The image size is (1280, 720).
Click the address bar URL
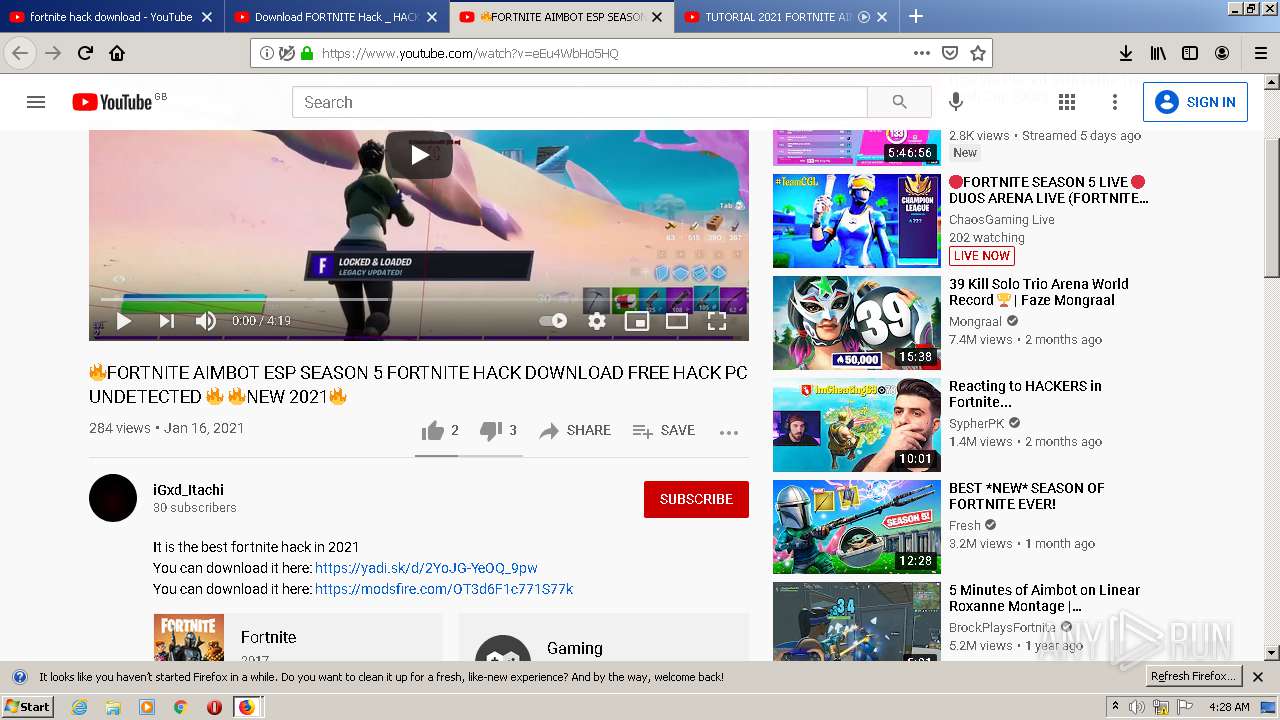(470, 53)
